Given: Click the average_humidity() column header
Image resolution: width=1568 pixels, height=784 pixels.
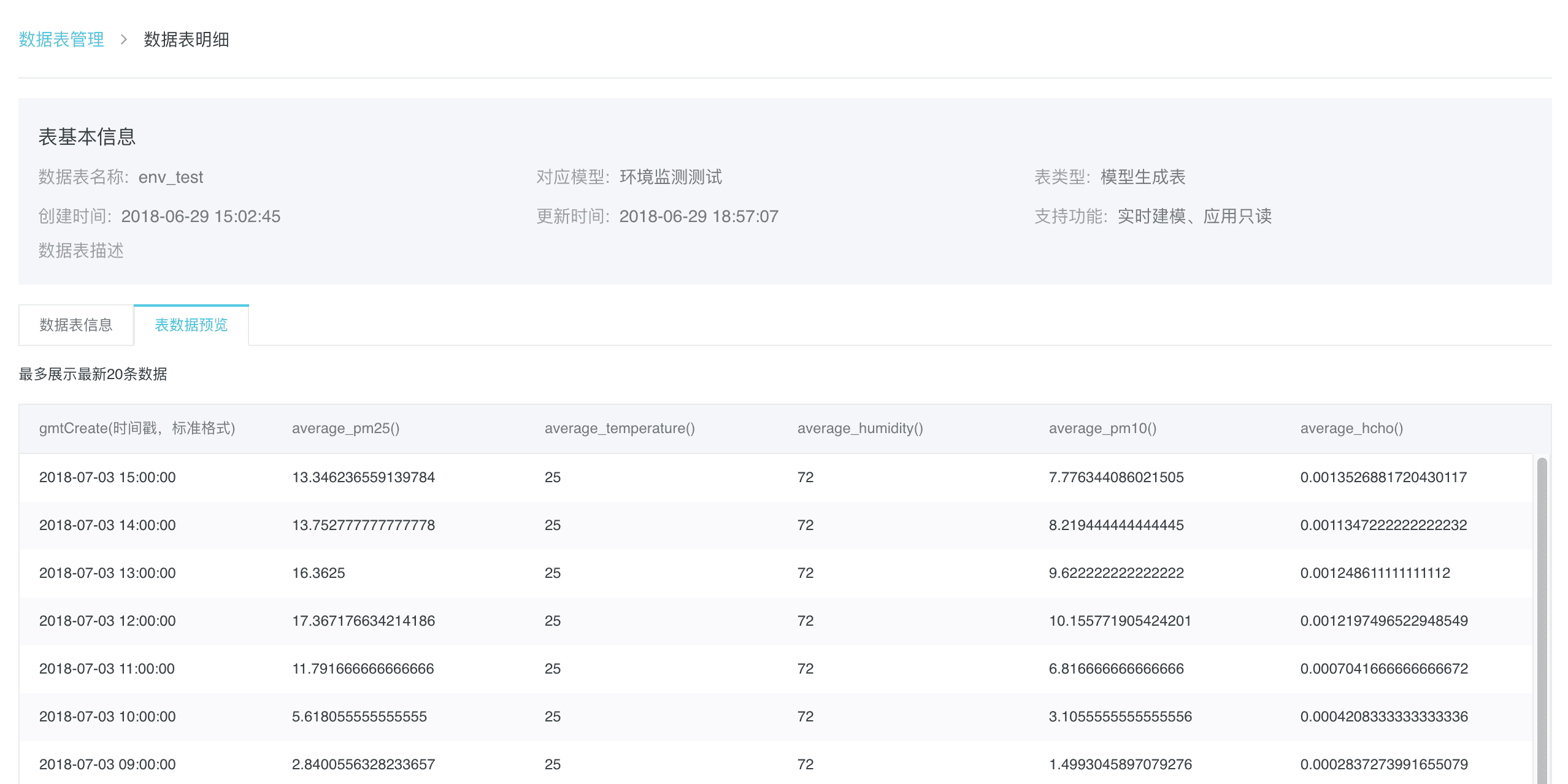Looking at the screenshot, I should click(859, 428).
